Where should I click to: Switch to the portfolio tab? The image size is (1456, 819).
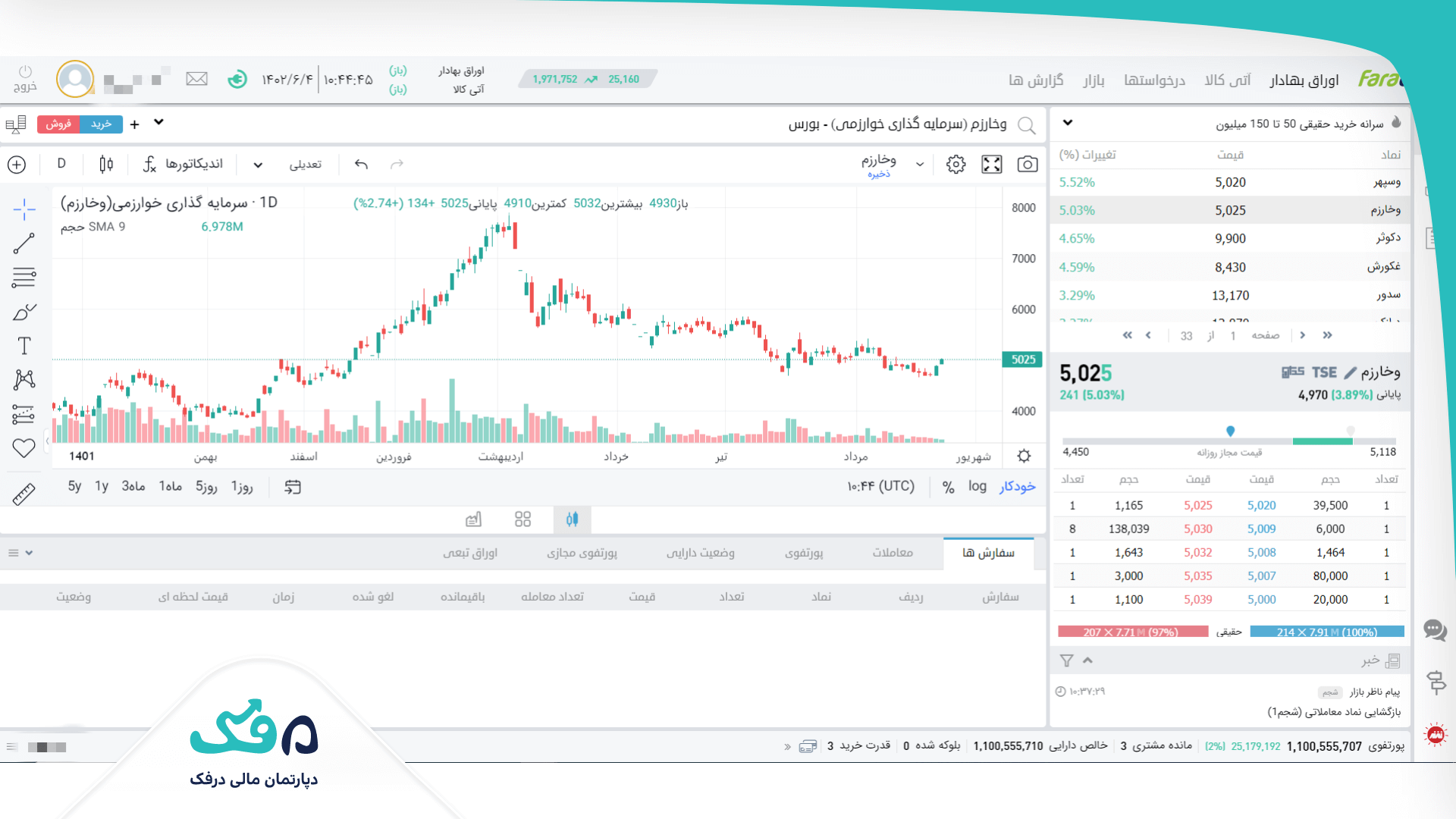[x=804, y=553]
